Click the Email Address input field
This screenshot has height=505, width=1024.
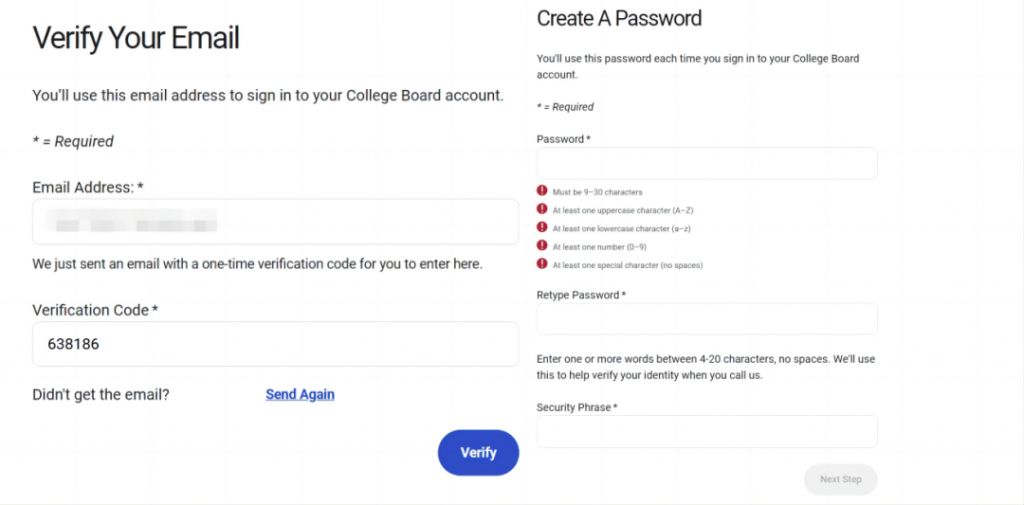[276, 221]
